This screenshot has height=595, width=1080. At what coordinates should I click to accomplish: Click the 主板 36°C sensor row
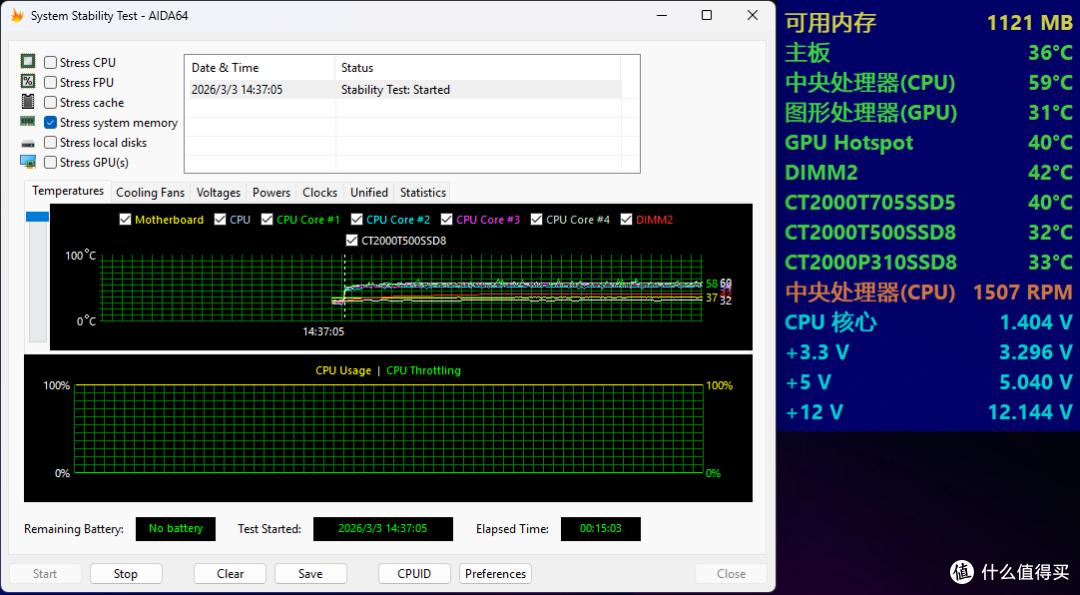pos(928,52)
